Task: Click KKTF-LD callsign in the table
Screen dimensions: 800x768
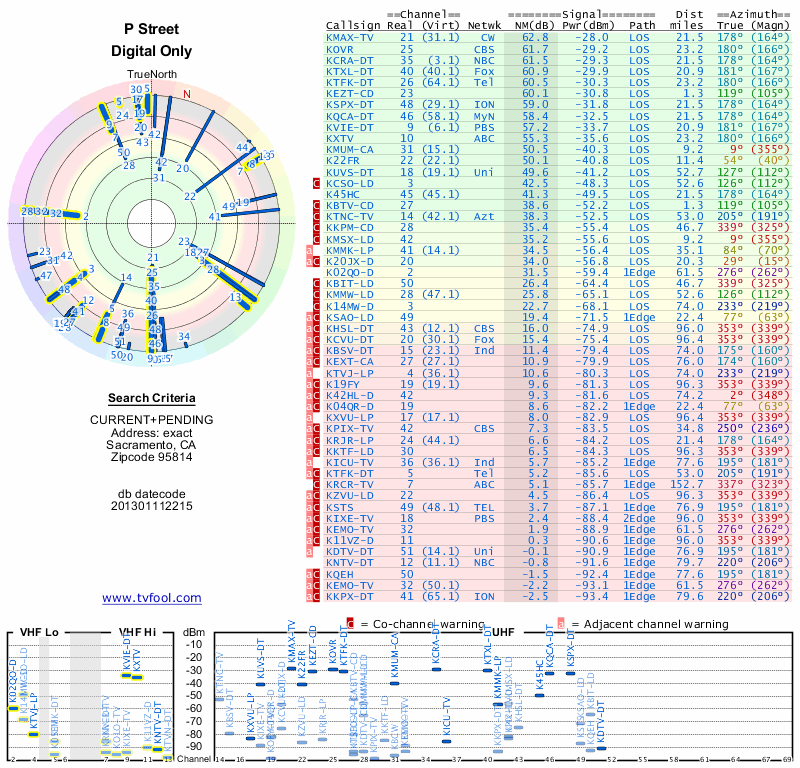Action: tap(349, 452)
